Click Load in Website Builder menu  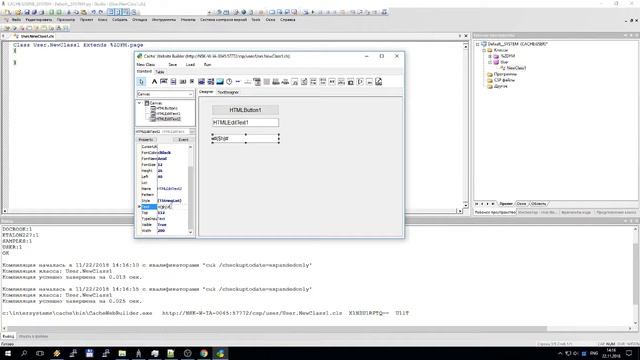pos(190,64)
